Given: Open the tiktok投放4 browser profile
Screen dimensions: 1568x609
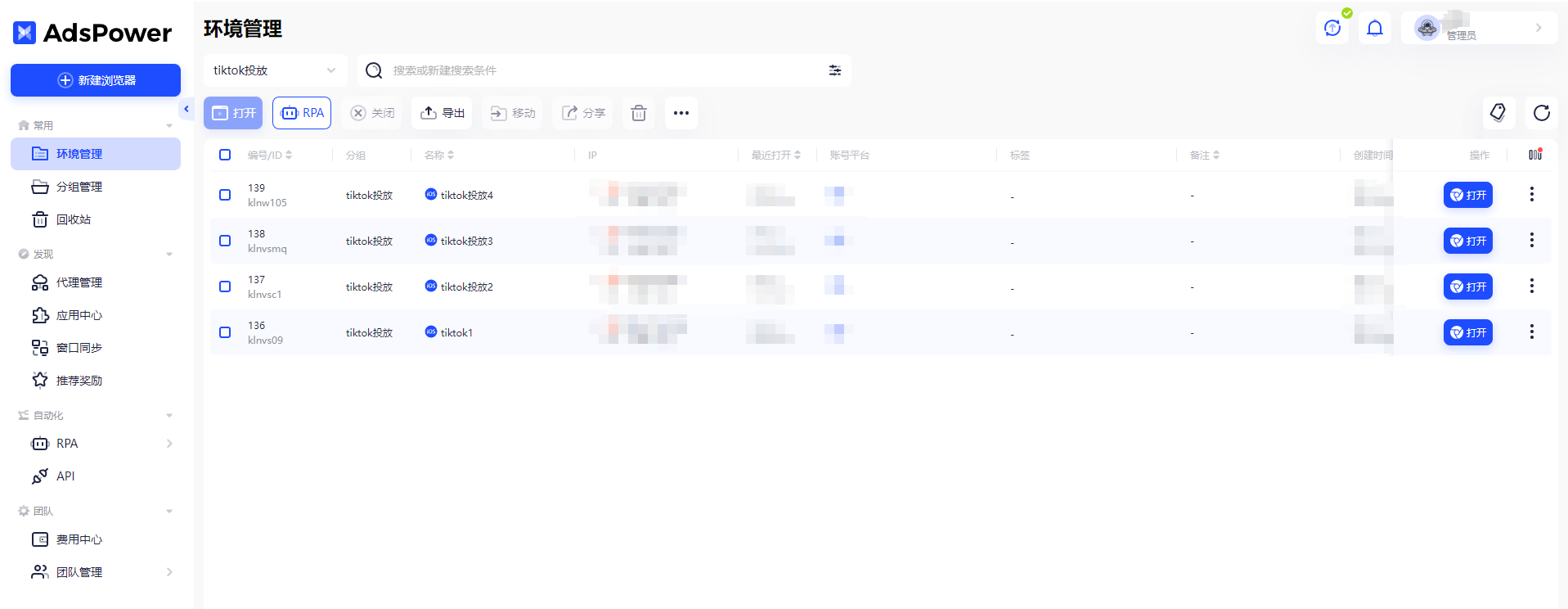Looking at the screenshot, I should coord(1468,195).
